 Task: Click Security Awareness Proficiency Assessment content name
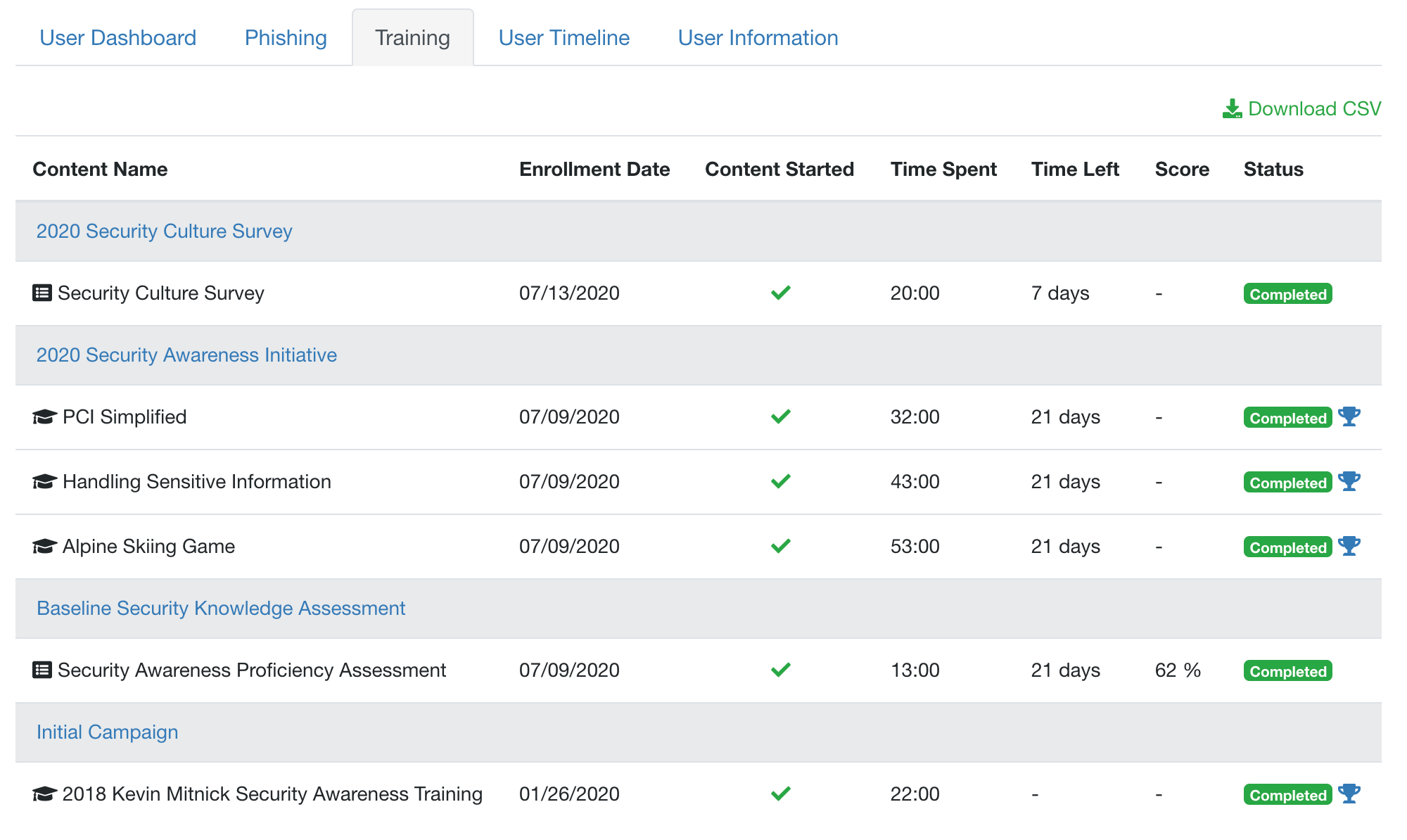[252, 670]
